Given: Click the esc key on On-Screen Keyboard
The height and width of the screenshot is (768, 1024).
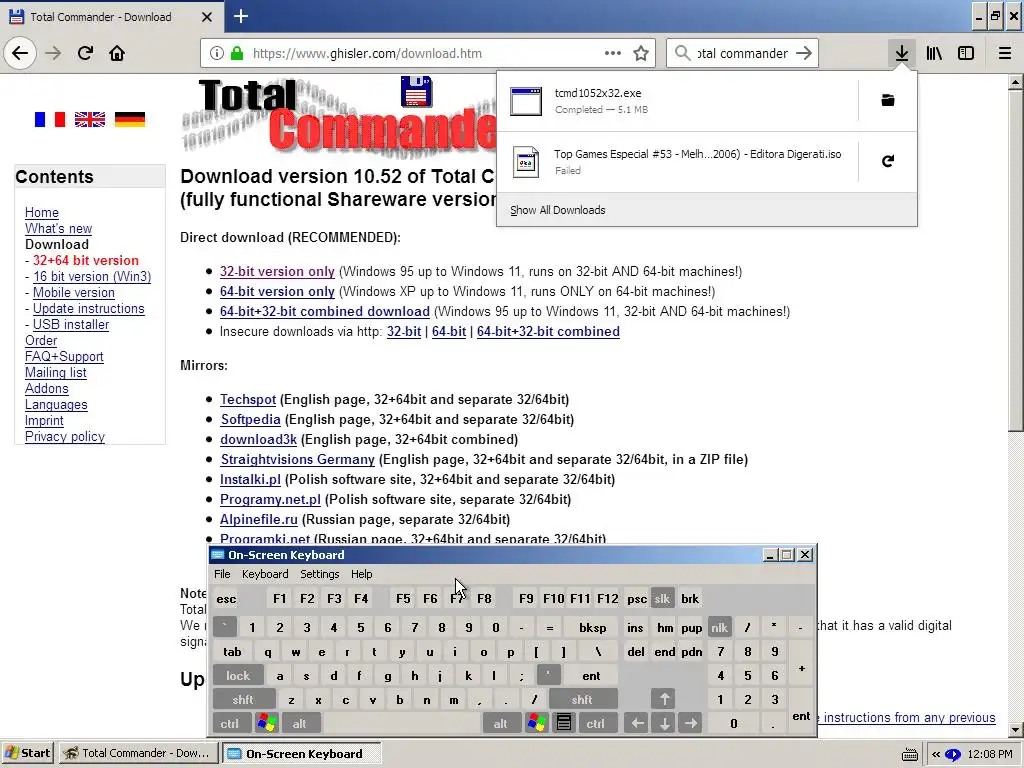Looking at the screenshot, I should tap(226, 599).
